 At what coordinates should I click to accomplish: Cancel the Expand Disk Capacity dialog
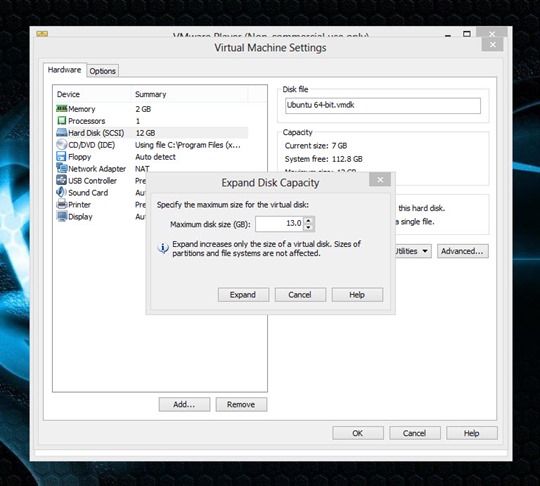point(300,295)
